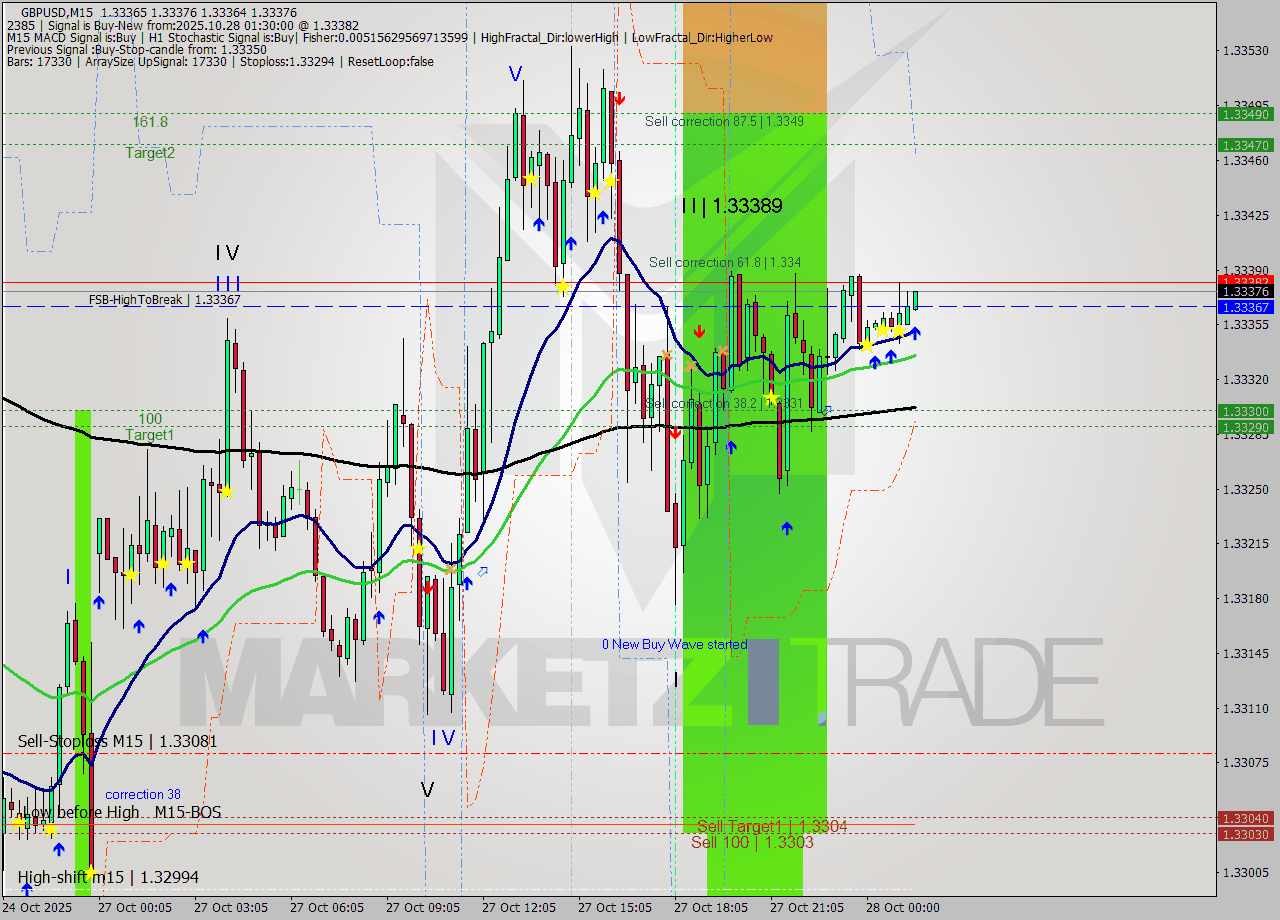Screen dimensions: 1280x920
Task: Select the blue buy arrow at the far right
Action: tap(917, 331)
